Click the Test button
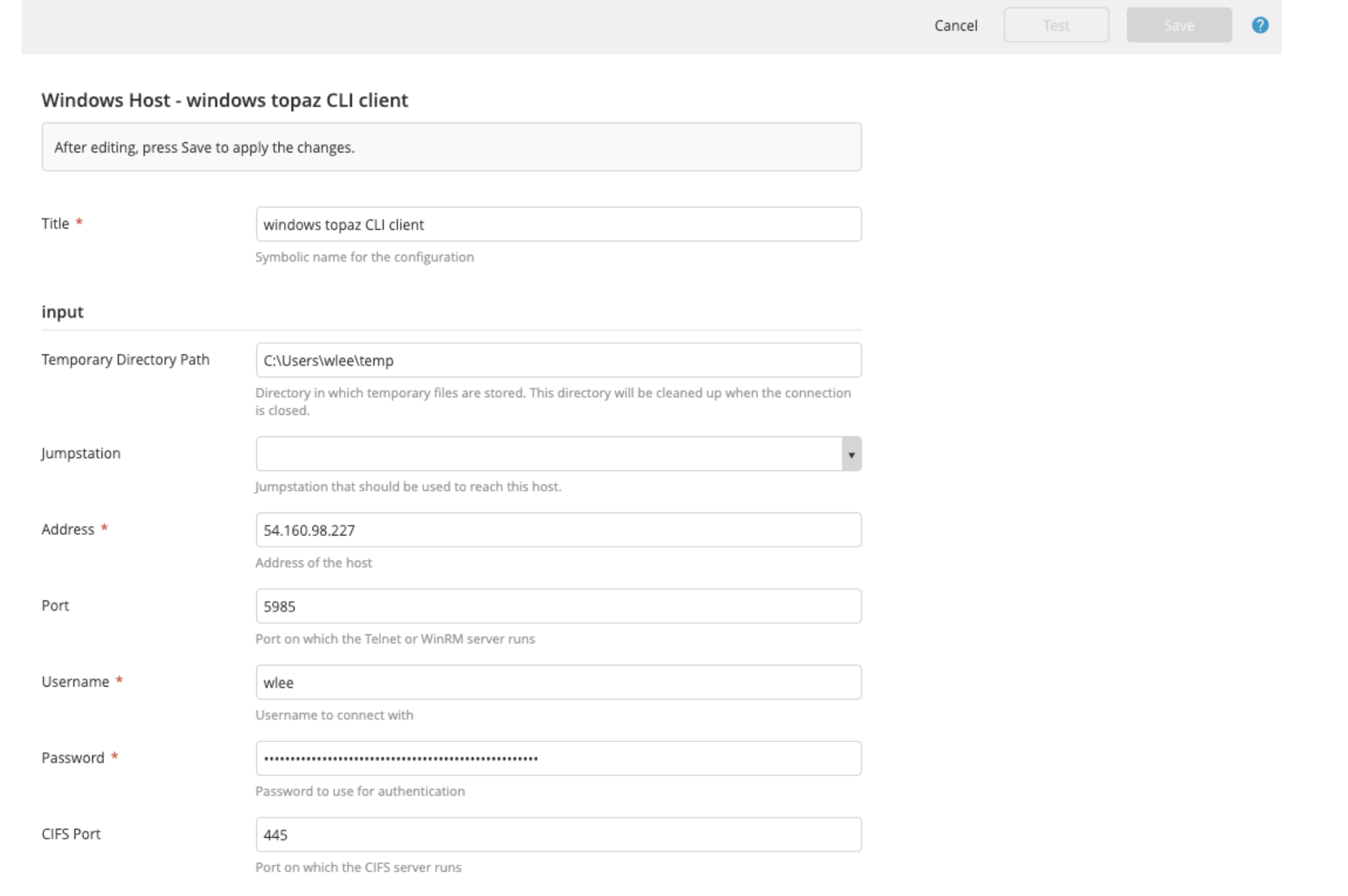Viewport: 1348px width, 896px height. coord(1056,25)
